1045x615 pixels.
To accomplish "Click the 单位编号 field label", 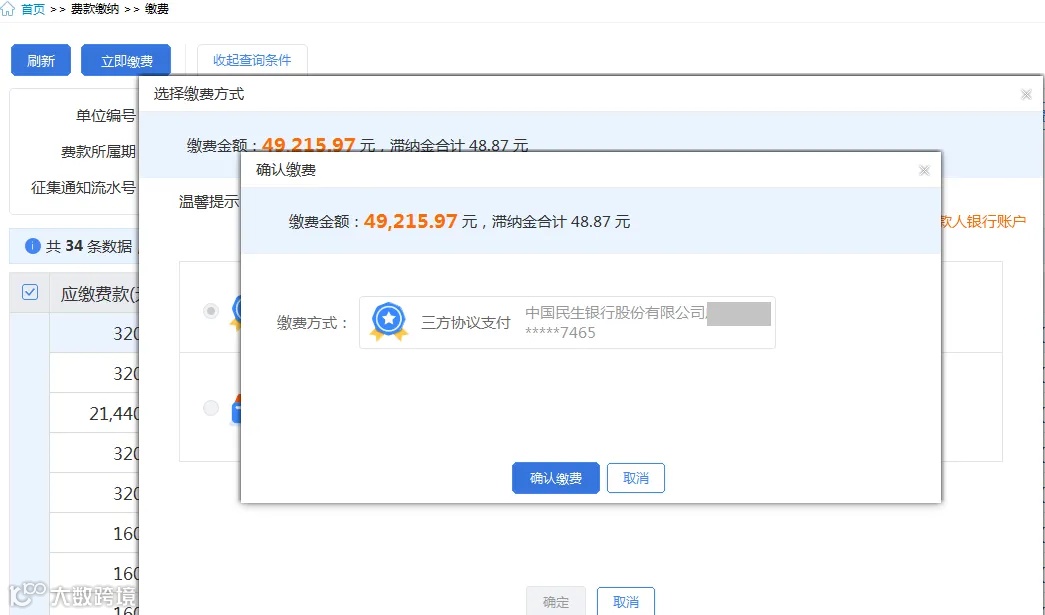I will pyautogui.click(x=106, y=116).
